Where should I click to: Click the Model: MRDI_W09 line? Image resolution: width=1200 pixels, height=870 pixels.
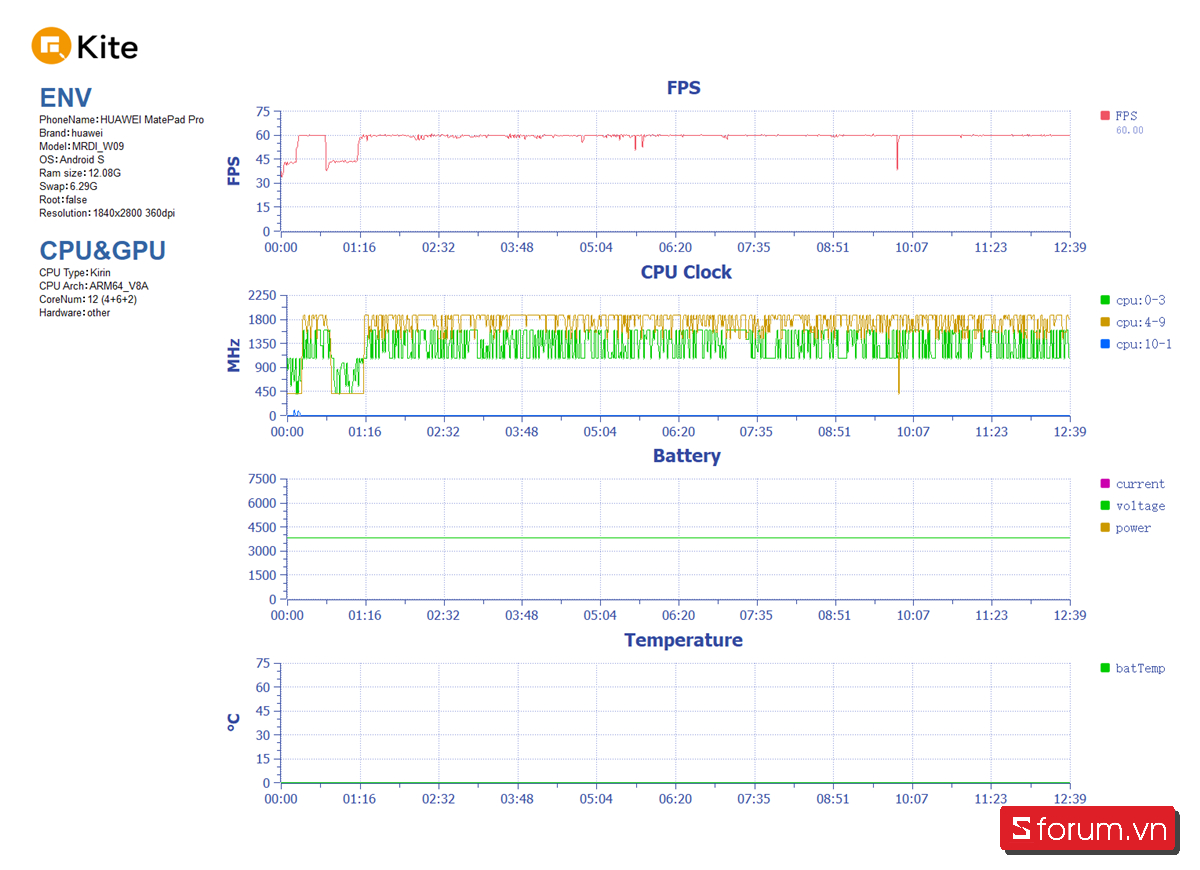coord(82,146)
